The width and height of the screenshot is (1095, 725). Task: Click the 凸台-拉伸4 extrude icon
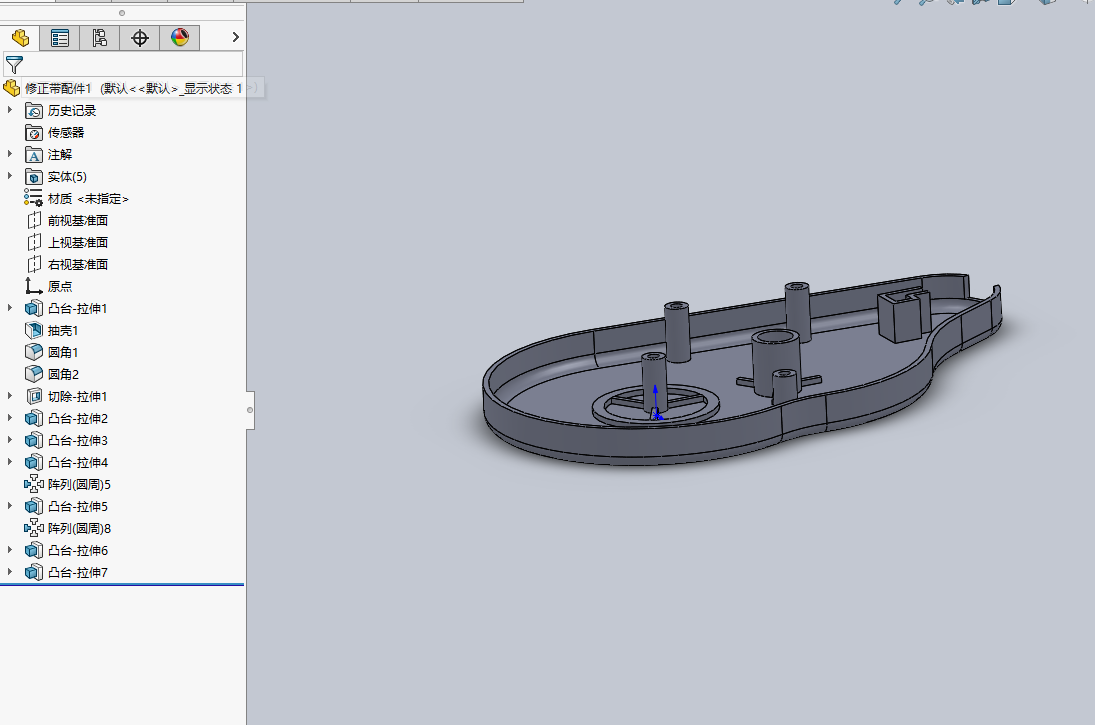[x=34, y=462]
